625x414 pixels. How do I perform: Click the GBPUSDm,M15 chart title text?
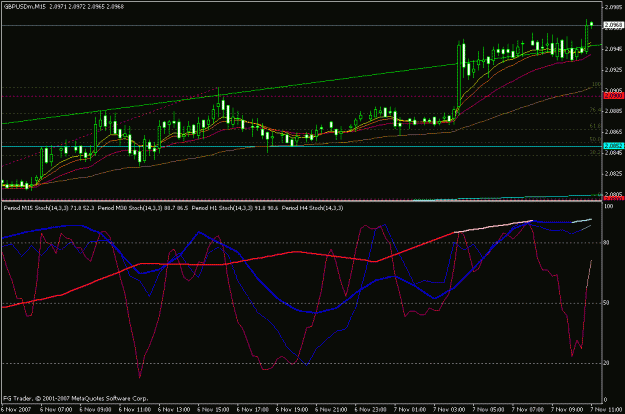25,7
